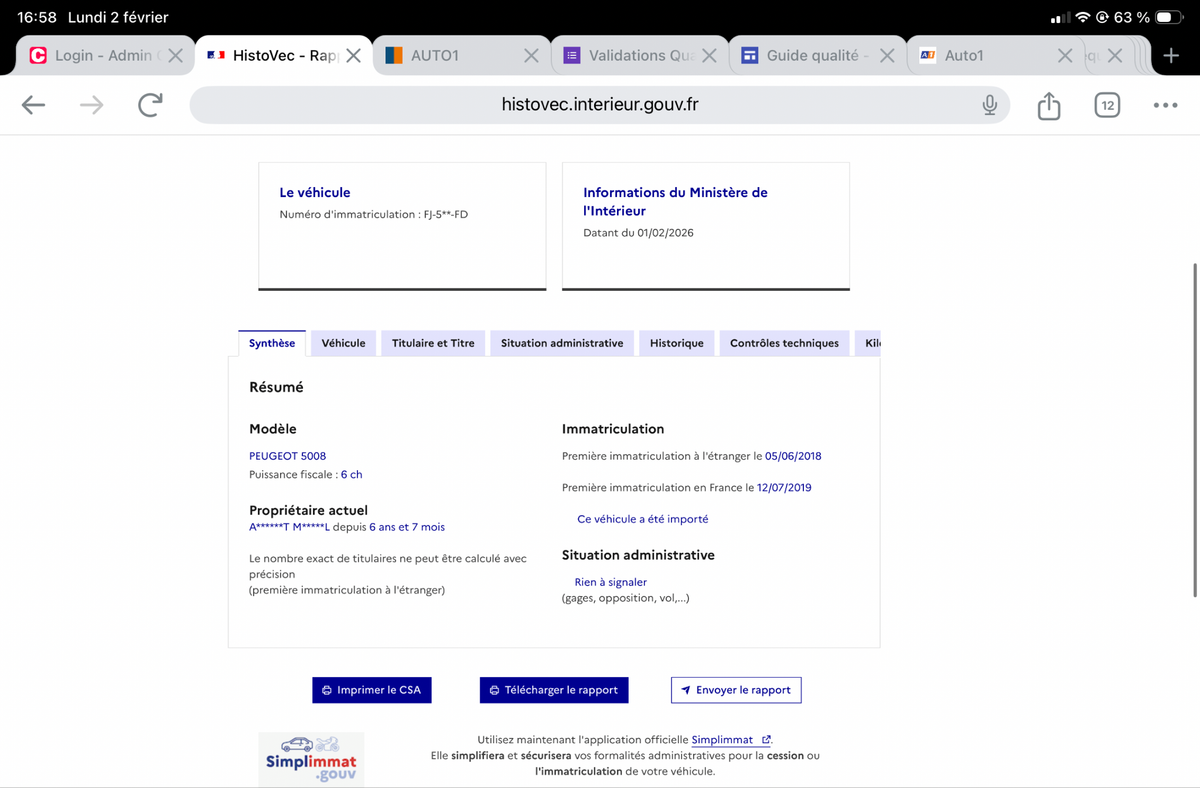
Task: Go to the Contrôles techniques tab
Action: click(x=784, y=343)
